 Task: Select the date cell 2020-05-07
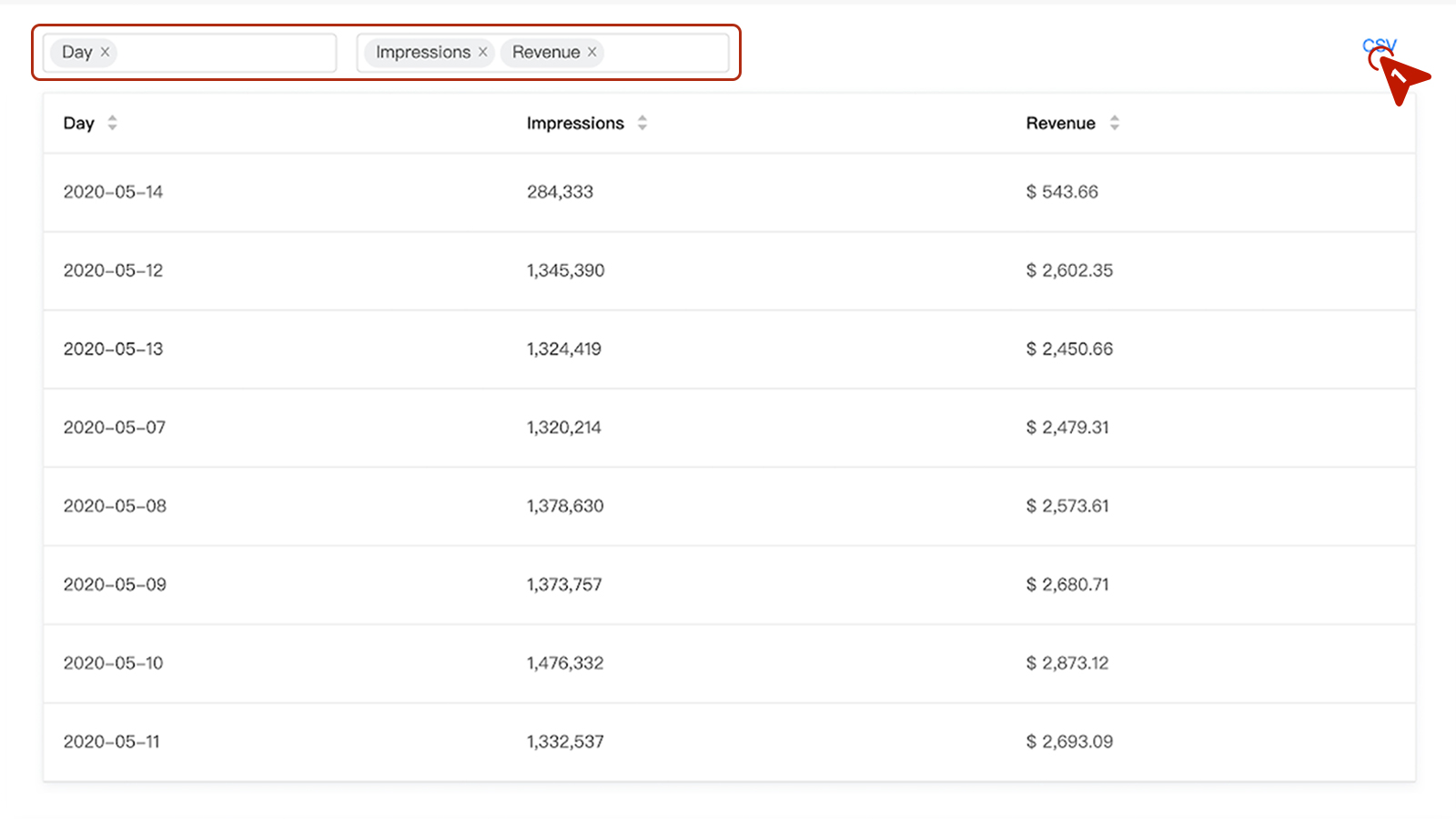115,427
